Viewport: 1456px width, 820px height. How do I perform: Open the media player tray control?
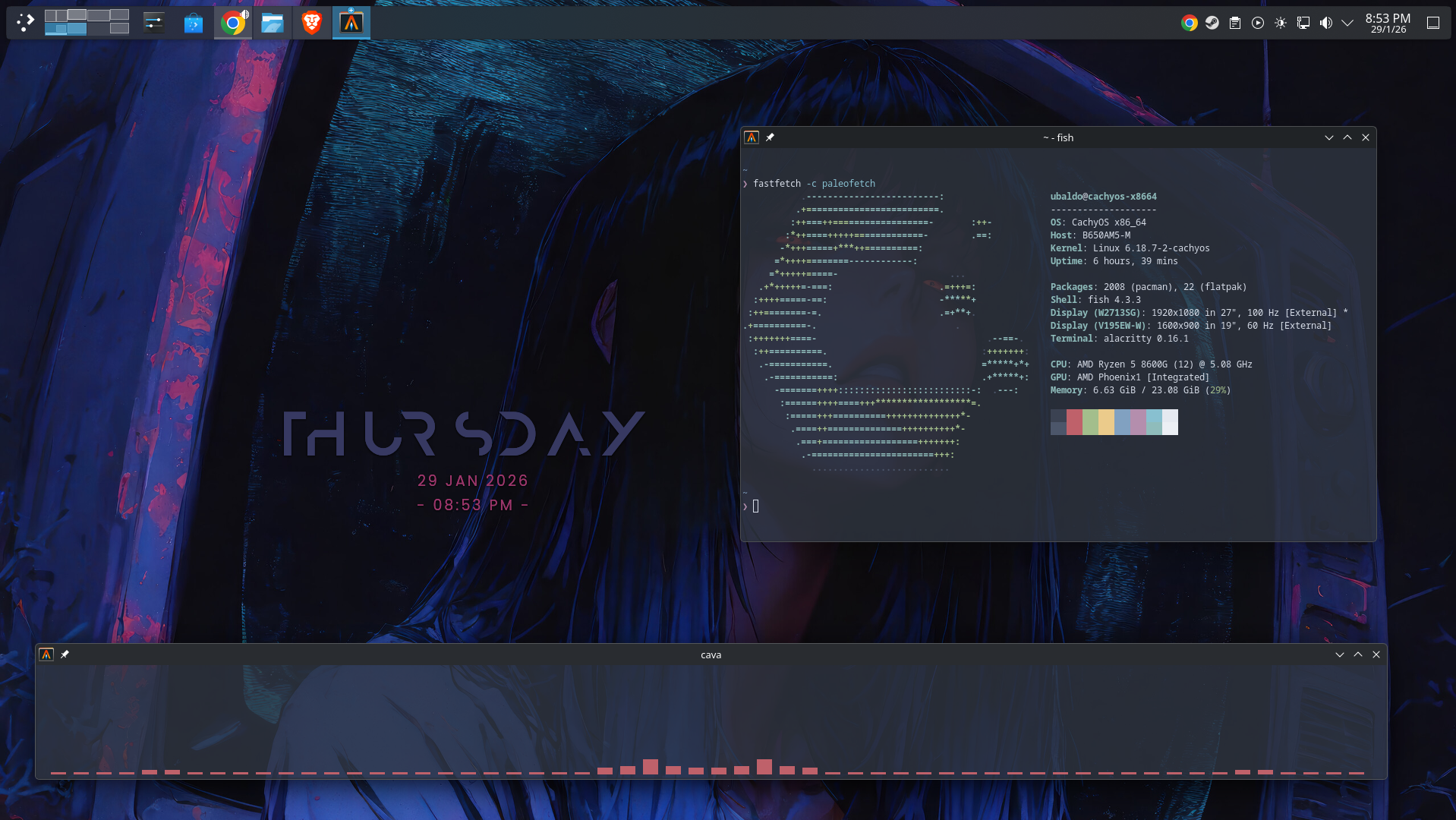click(x=1258, y=23)
